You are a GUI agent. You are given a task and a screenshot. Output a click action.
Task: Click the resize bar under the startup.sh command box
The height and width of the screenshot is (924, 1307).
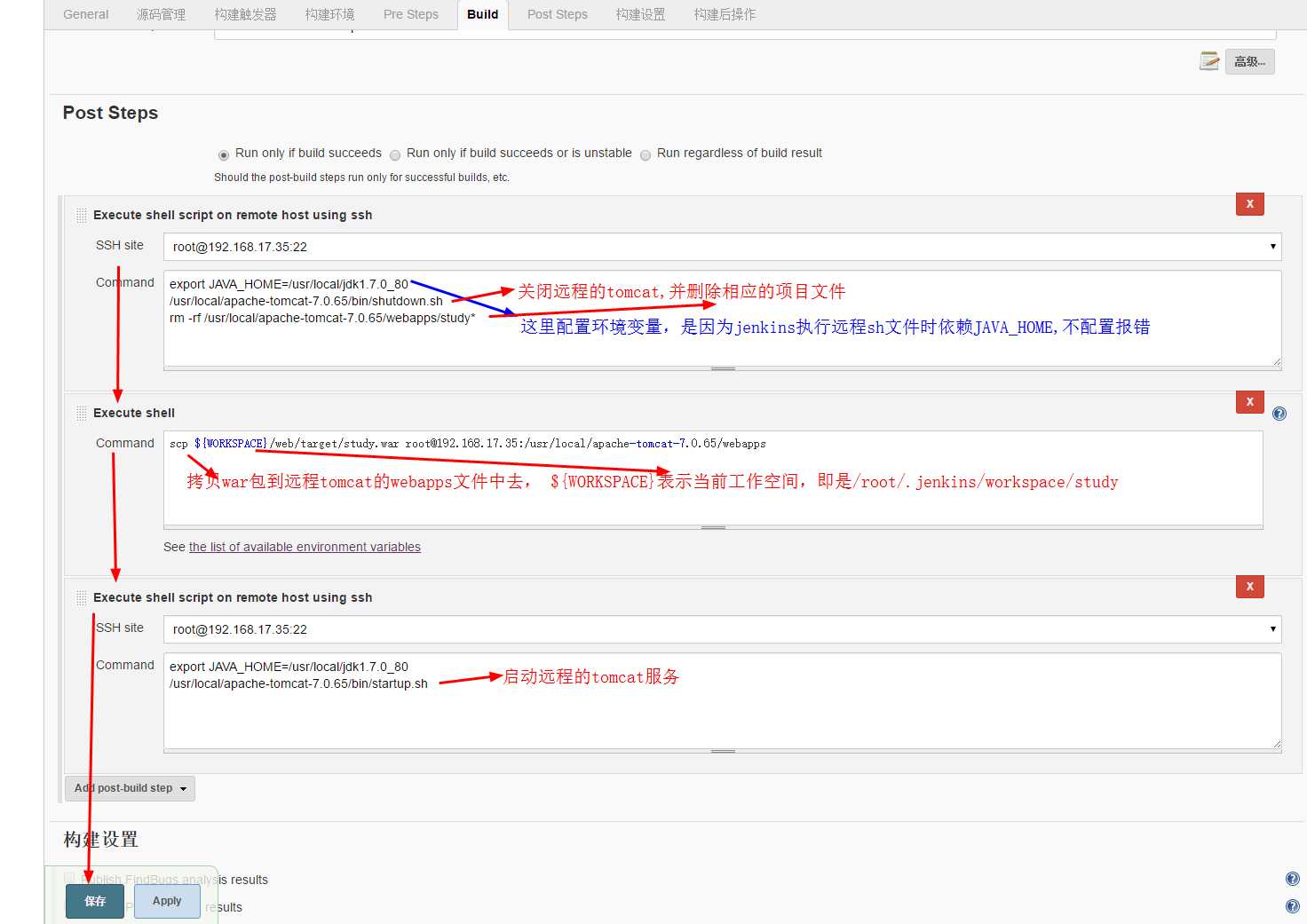coord(723,751)
